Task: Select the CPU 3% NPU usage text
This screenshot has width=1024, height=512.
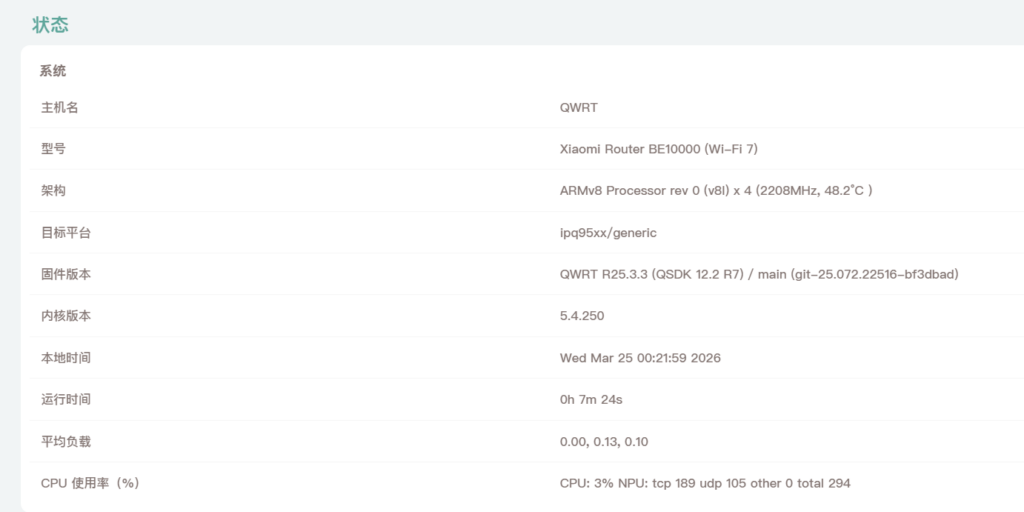Action: click(705, 483)
